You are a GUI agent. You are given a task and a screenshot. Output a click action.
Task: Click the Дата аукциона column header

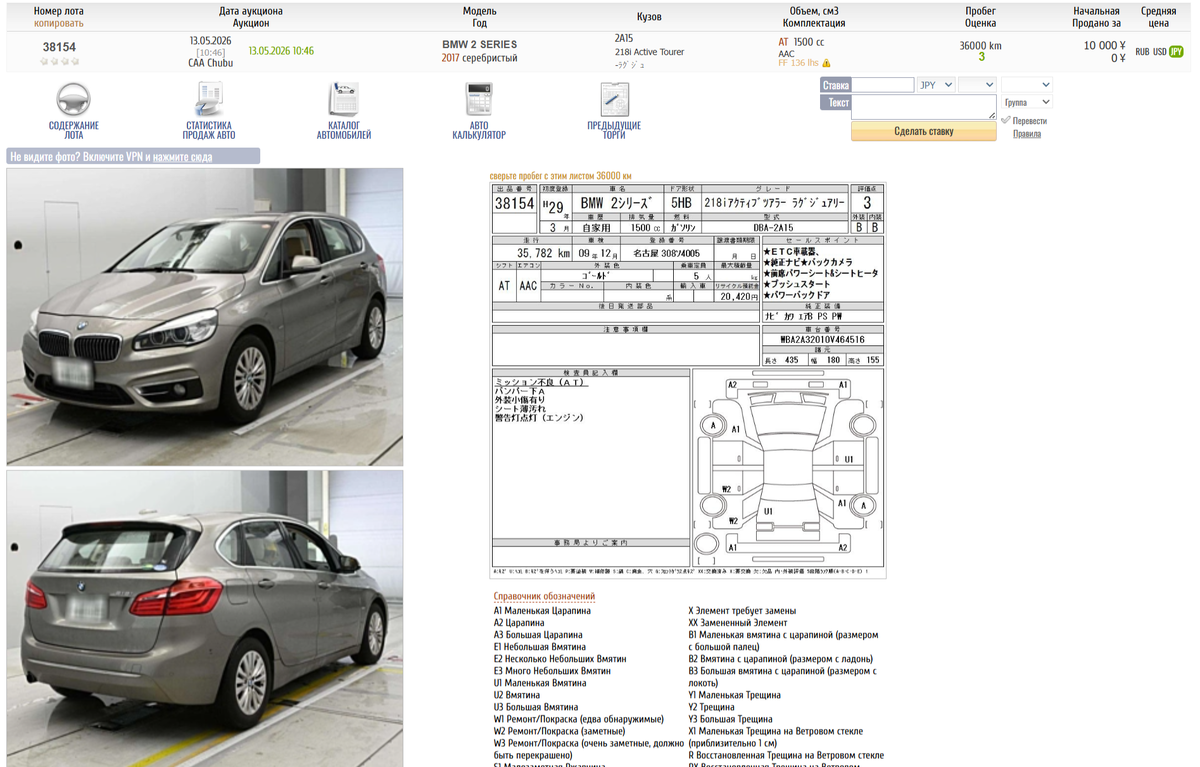tap(251, 11)
